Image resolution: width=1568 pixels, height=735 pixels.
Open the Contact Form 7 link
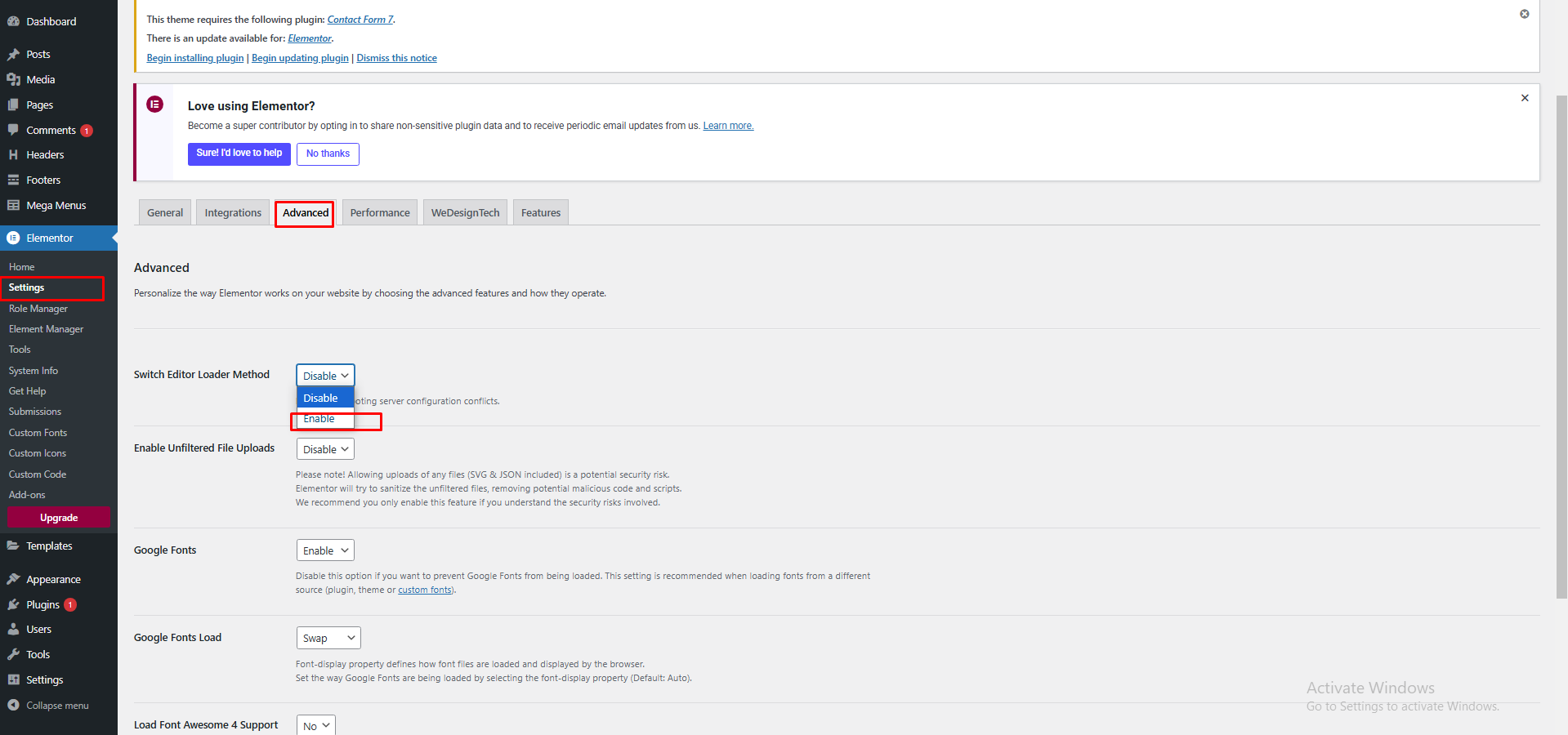(360, 20)
